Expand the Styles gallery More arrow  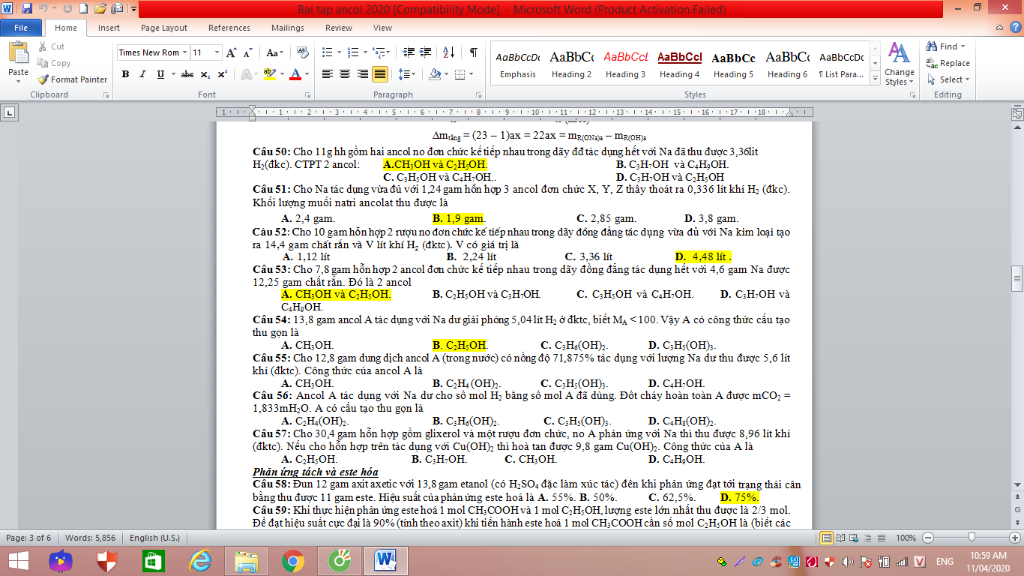tap(876, 79)
